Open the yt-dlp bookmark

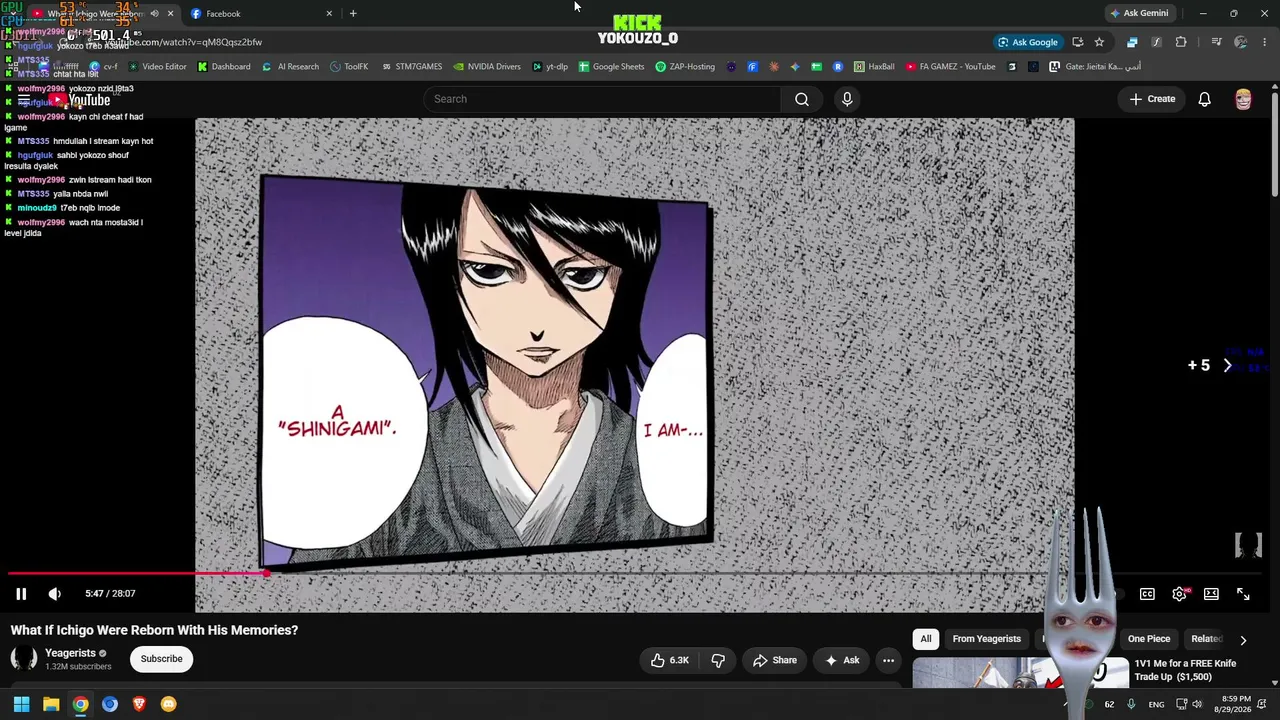coord(550,67)
